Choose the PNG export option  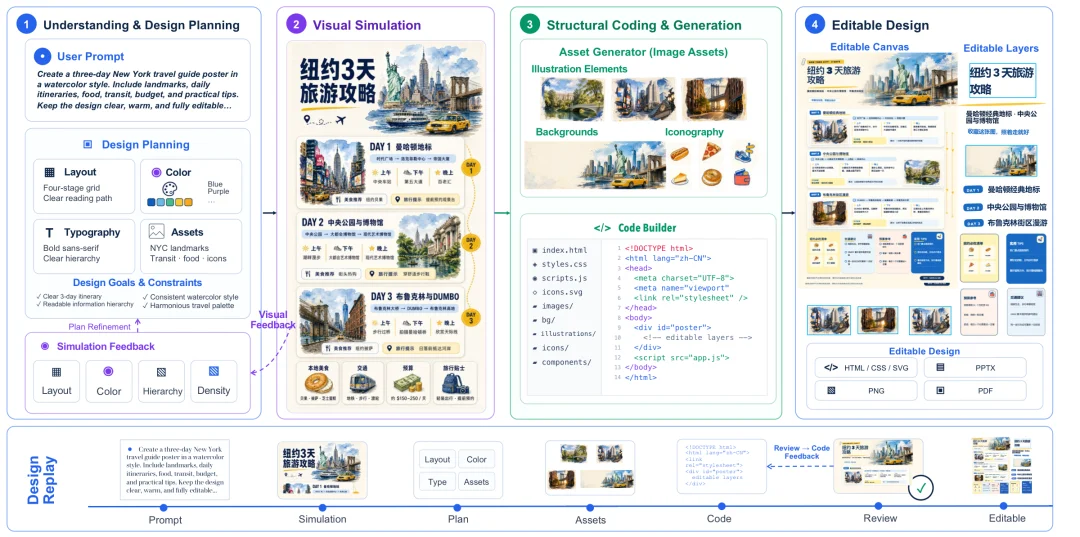click(866, 390)
